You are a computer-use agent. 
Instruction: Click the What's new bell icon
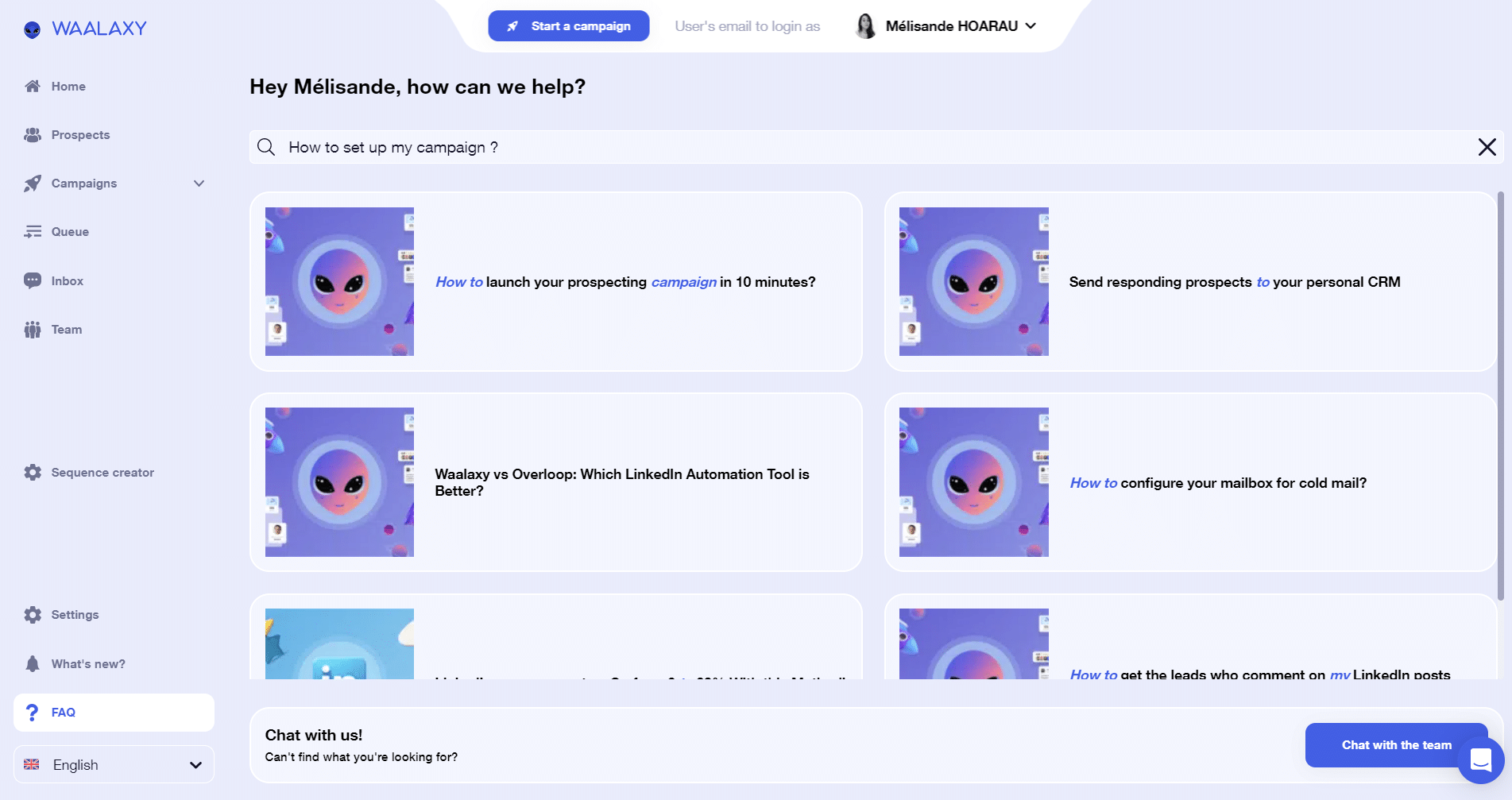33,664
